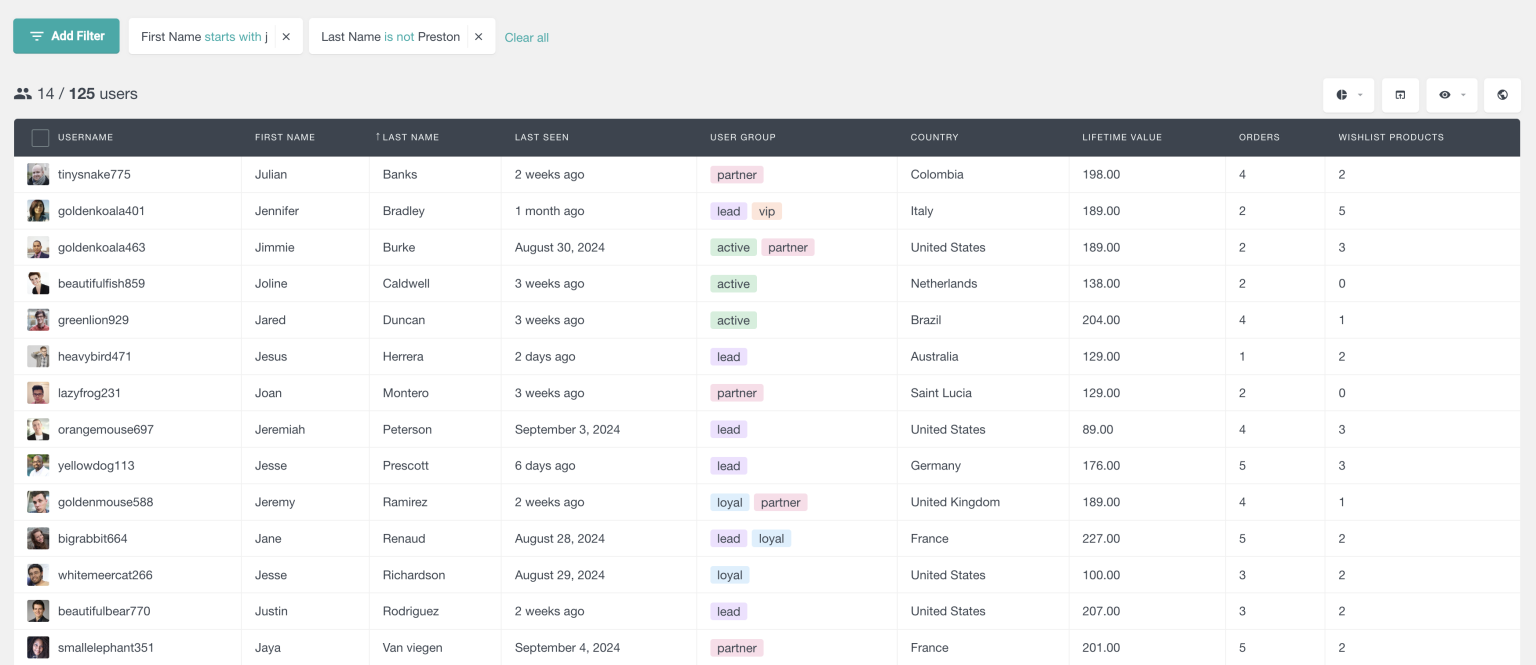
Task: Open the 'starts with' filter condition
Action: click(229, 36)
